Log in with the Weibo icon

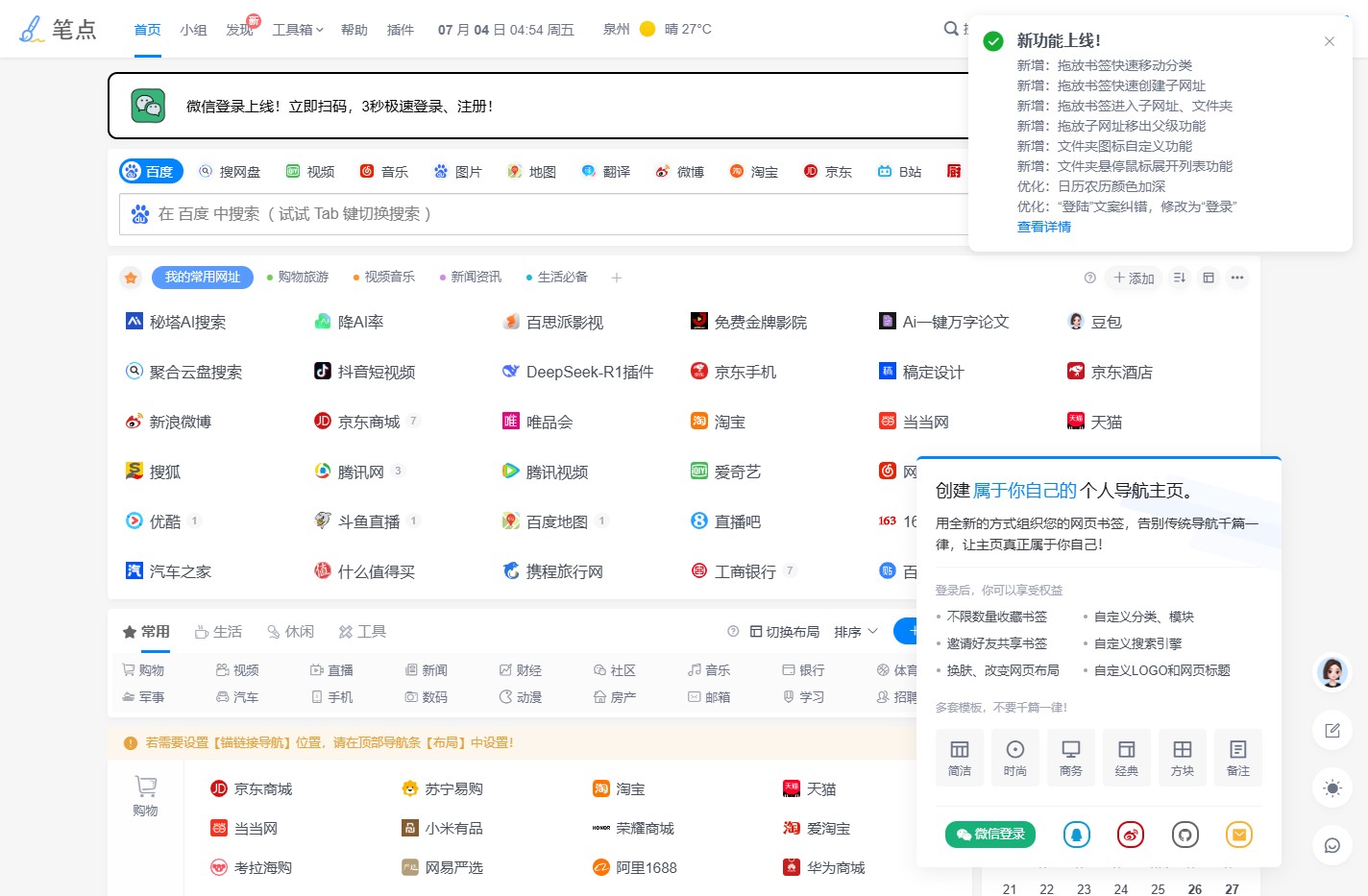(1131, 835)
